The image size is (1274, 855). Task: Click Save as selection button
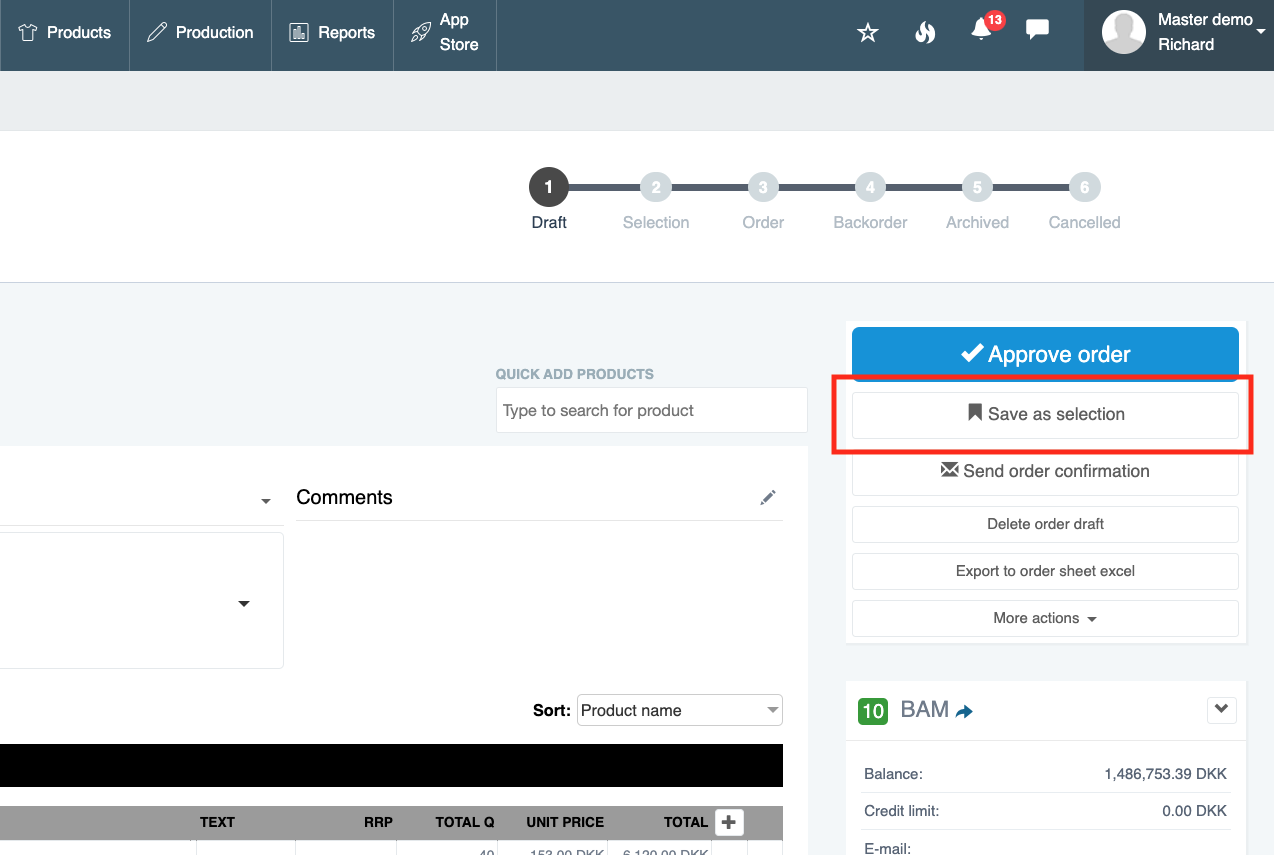(1045, 414)
